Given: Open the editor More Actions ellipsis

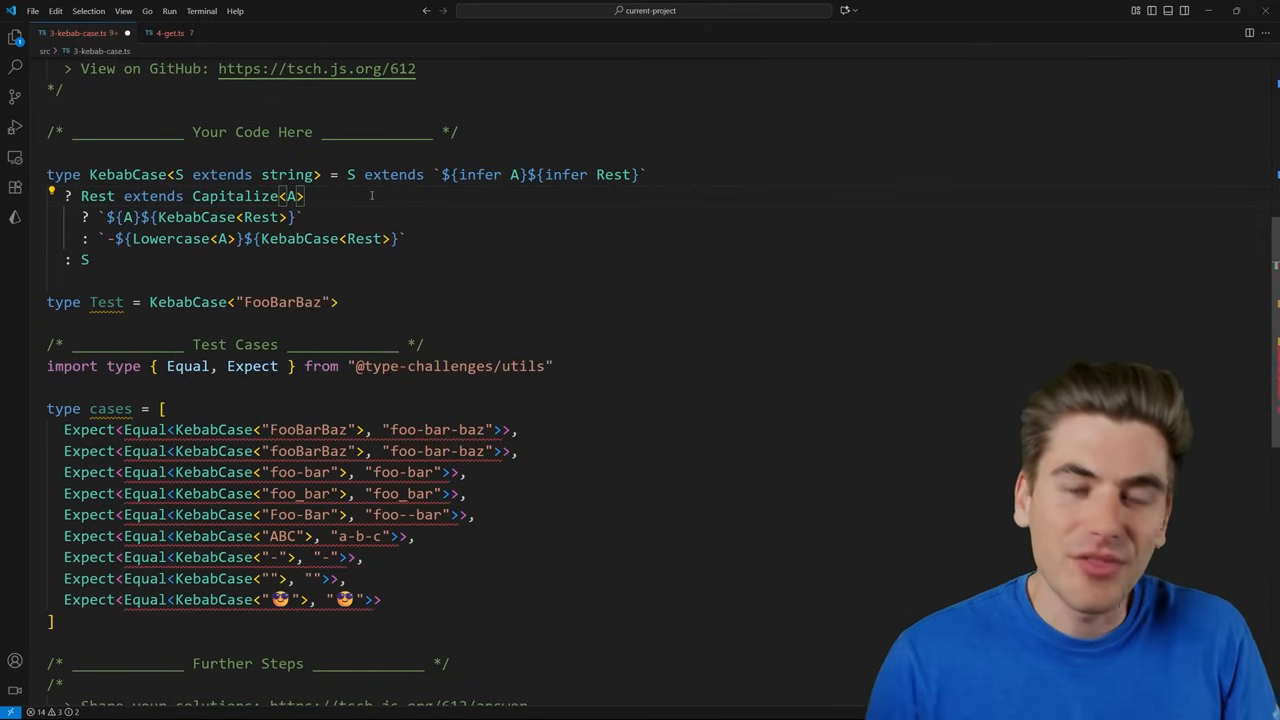Looking at the screenshot, I should pyautogui.click(x=1266, y=33).
